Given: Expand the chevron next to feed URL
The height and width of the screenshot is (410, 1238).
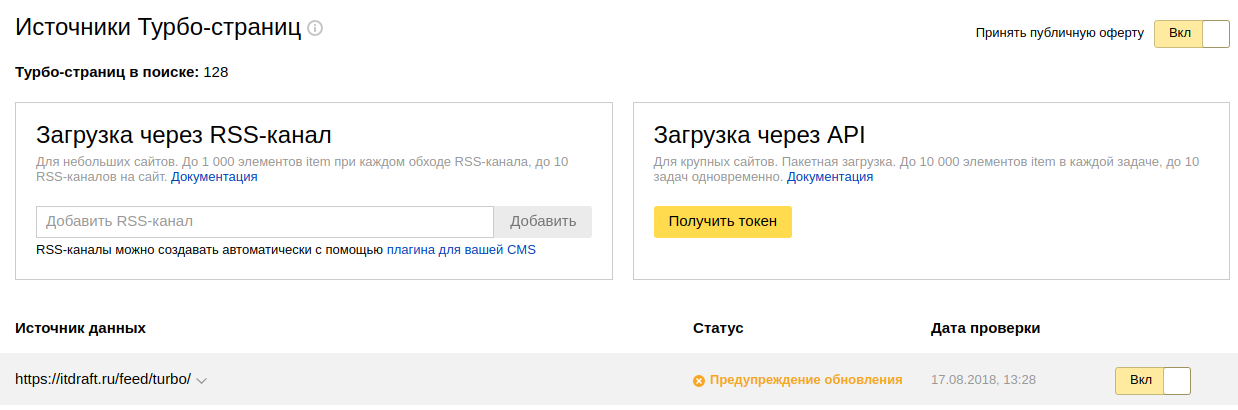Looking at the screenshot, I should click(202, 381).
